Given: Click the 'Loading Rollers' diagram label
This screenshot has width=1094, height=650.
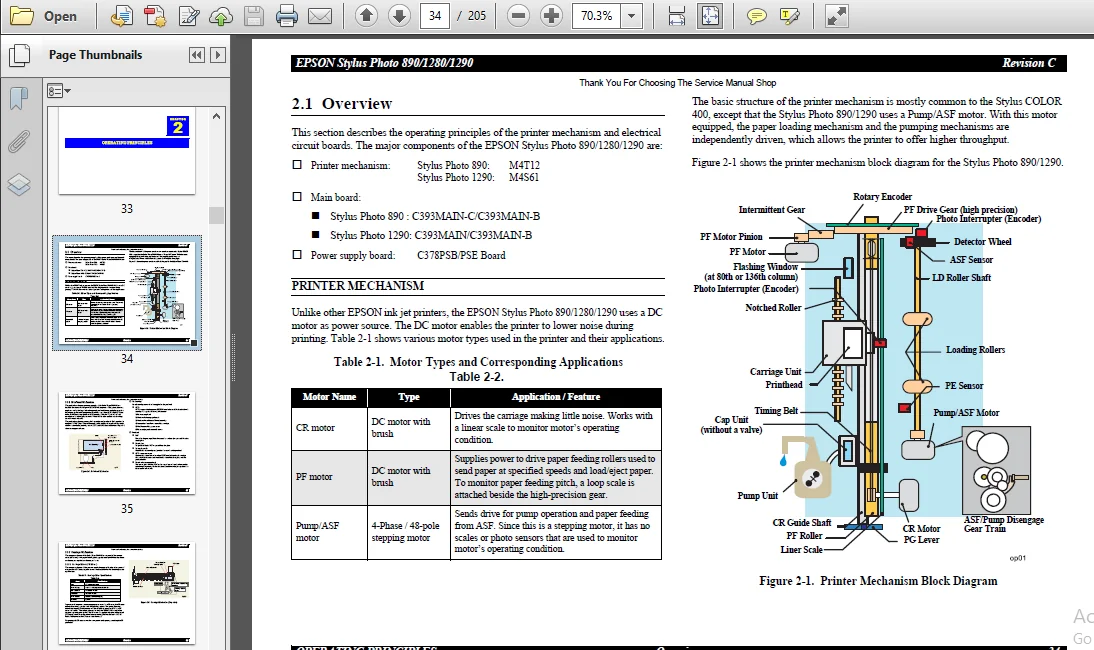Looking at the screenshot, I should pyautogui.click(x=975, y=349).
